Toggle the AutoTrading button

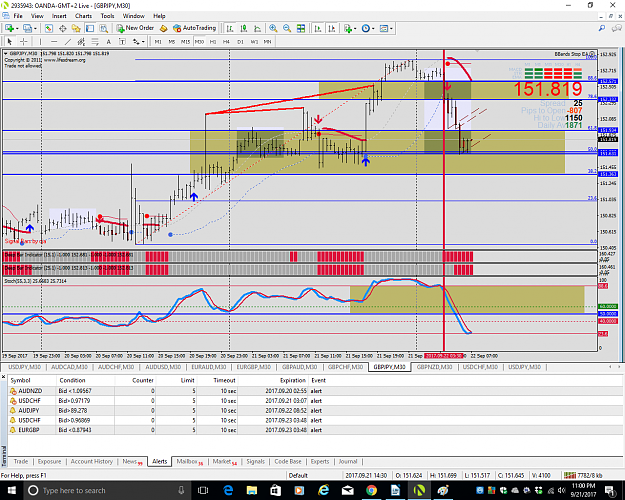click(195, 28)
